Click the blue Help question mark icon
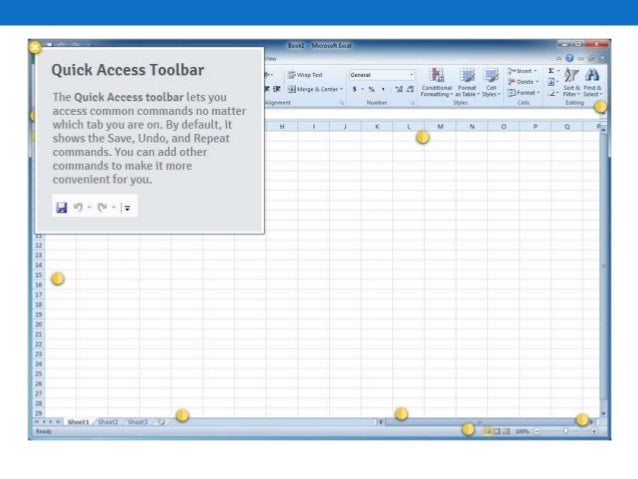The height and width of the screenshot is (479, 638). click(x=570, y=58)
